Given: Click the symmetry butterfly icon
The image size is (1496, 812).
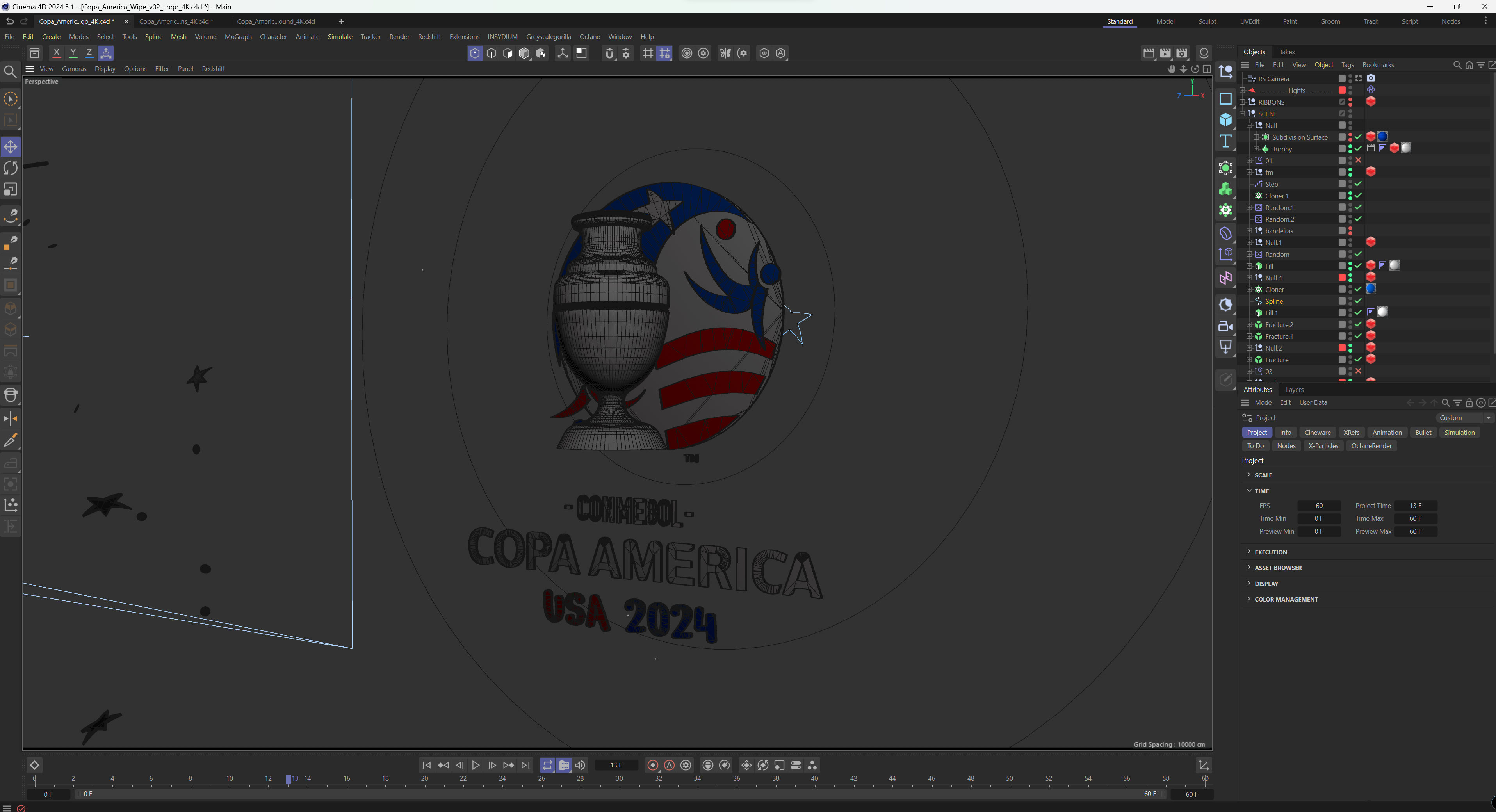Looking at the screenshot, I should pos(725,53).
